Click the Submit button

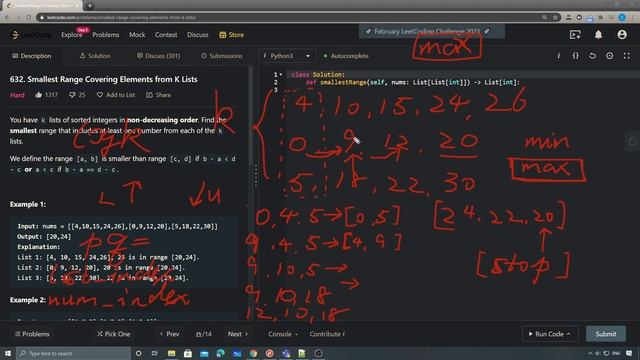[606, 334]
